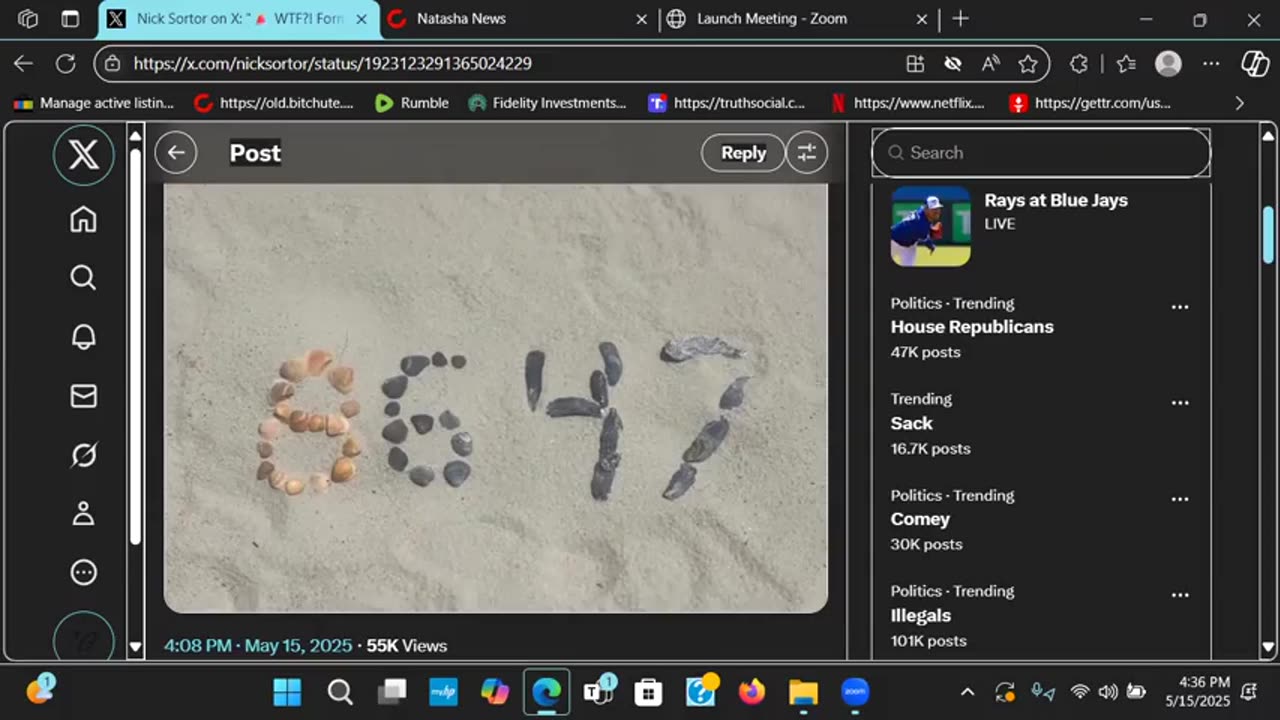Open the Comey trending topic

click(x=920, y=519)
